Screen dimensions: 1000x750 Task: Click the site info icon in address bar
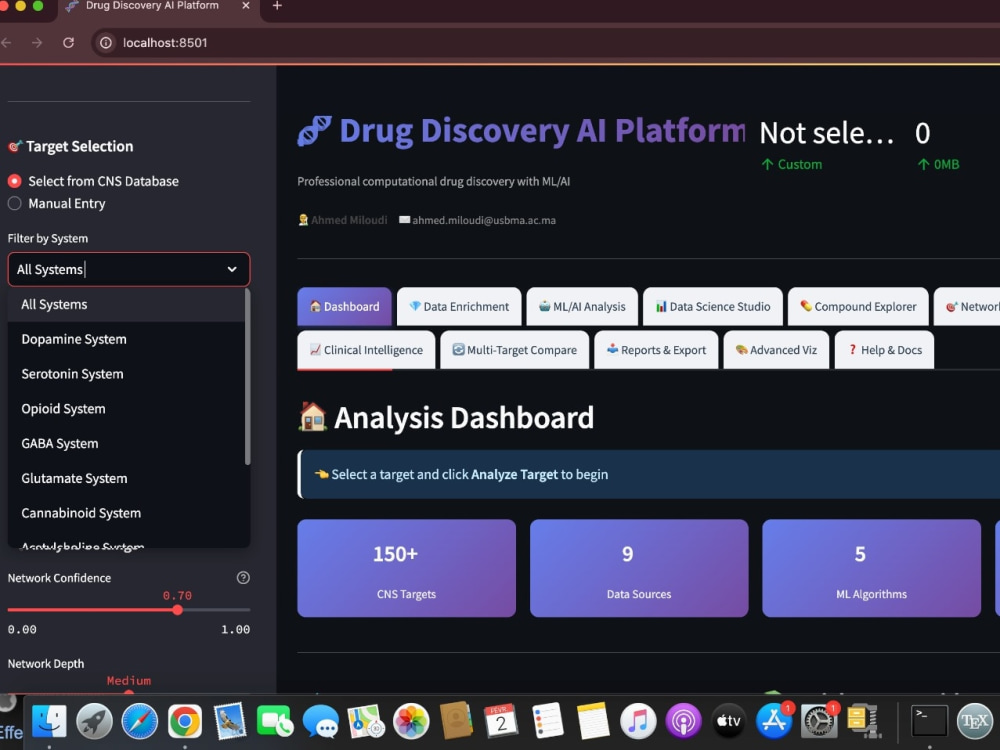click(106, 43)
